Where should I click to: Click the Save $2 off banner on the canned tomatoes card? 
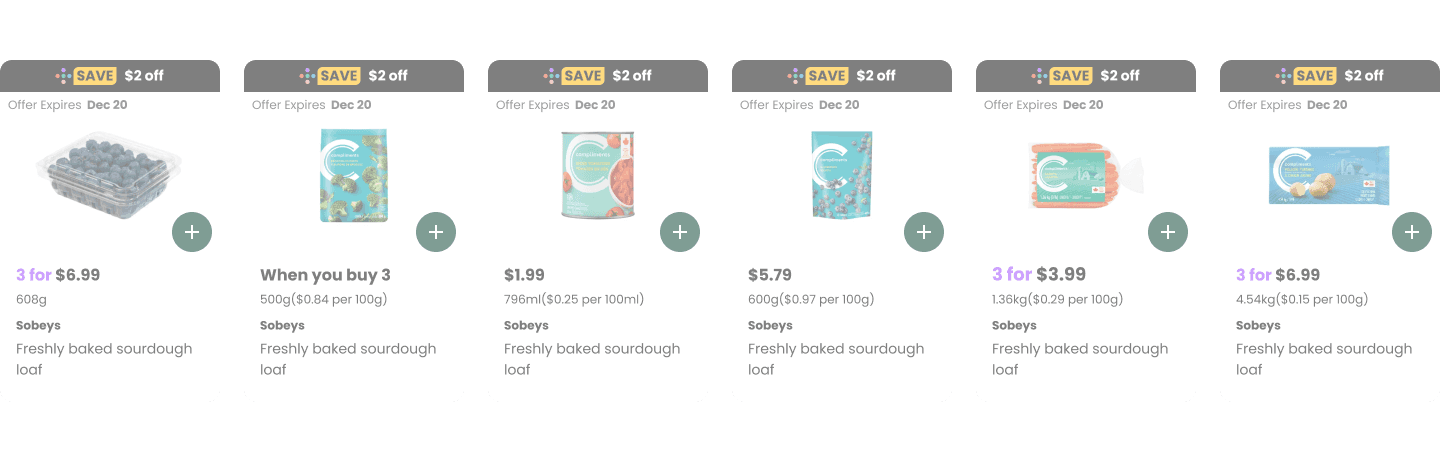pyautogui.click(x=598, y=76)
